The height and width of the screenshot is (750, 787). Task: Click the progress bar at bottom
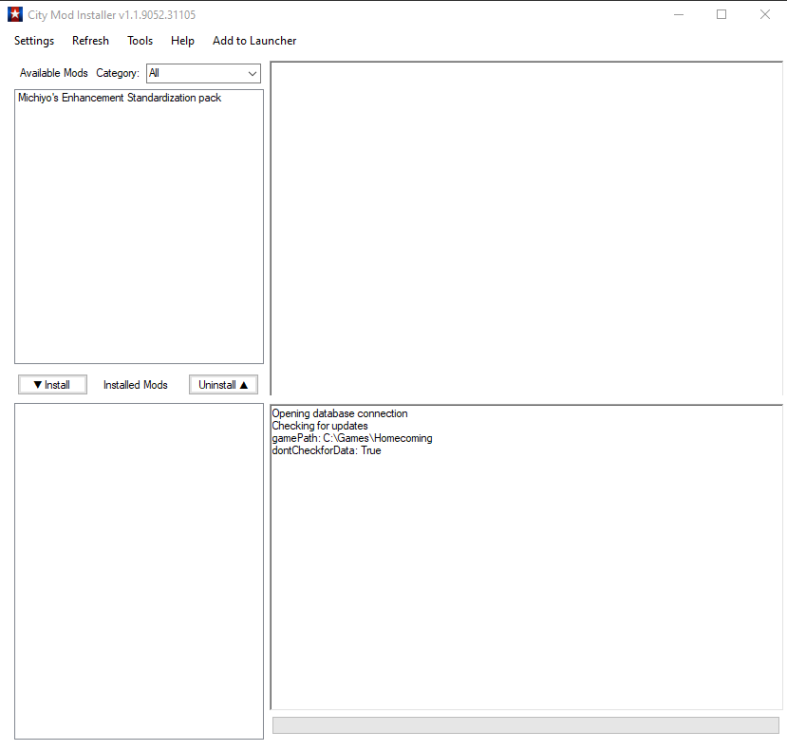point(526,725)
